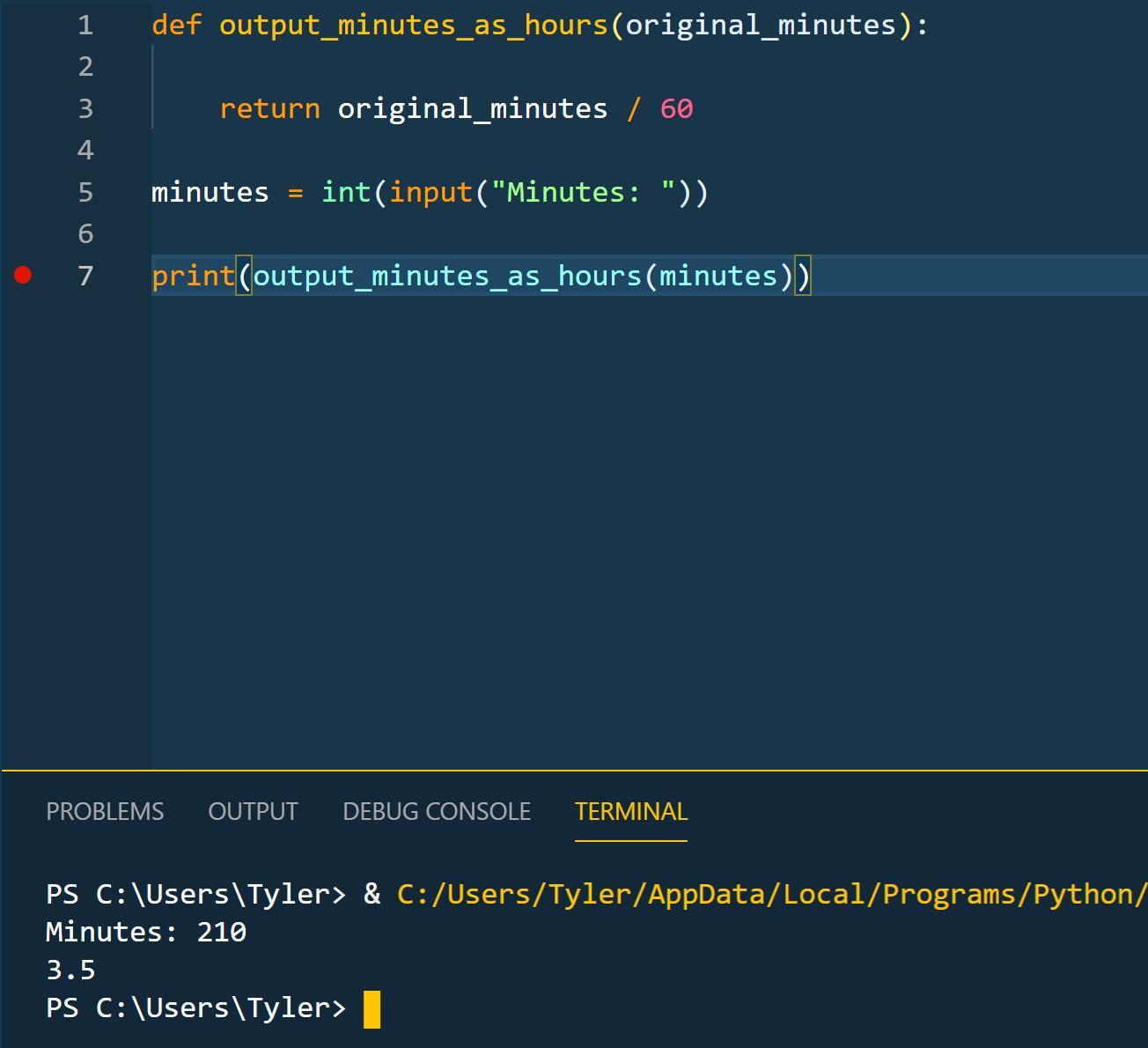Select the TERMINAL tab
Image resolution: width=1148 pixels, height=1048 pixels.
tap(631, 811)
